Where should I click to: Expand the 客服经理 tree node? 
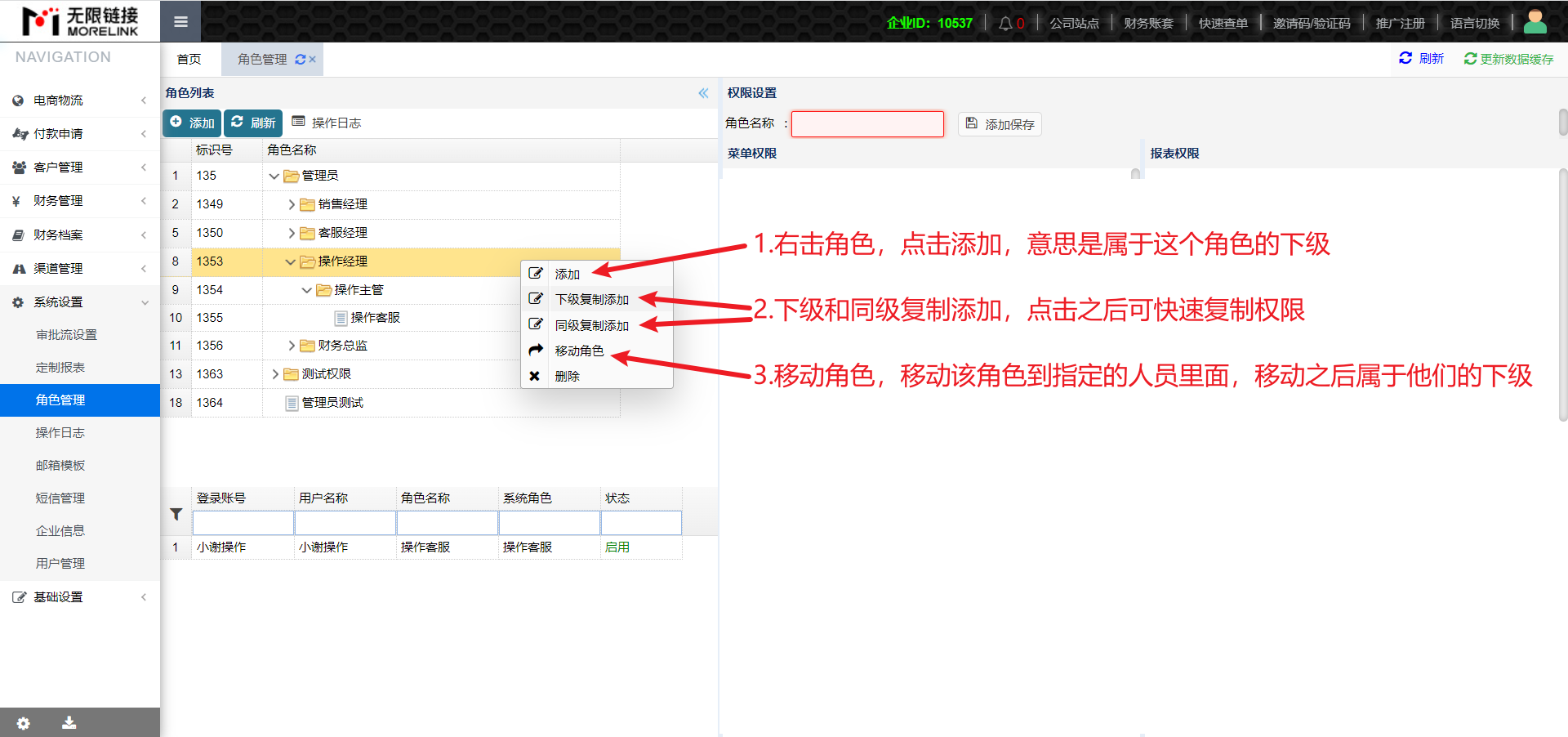click(x=292, y=233)
